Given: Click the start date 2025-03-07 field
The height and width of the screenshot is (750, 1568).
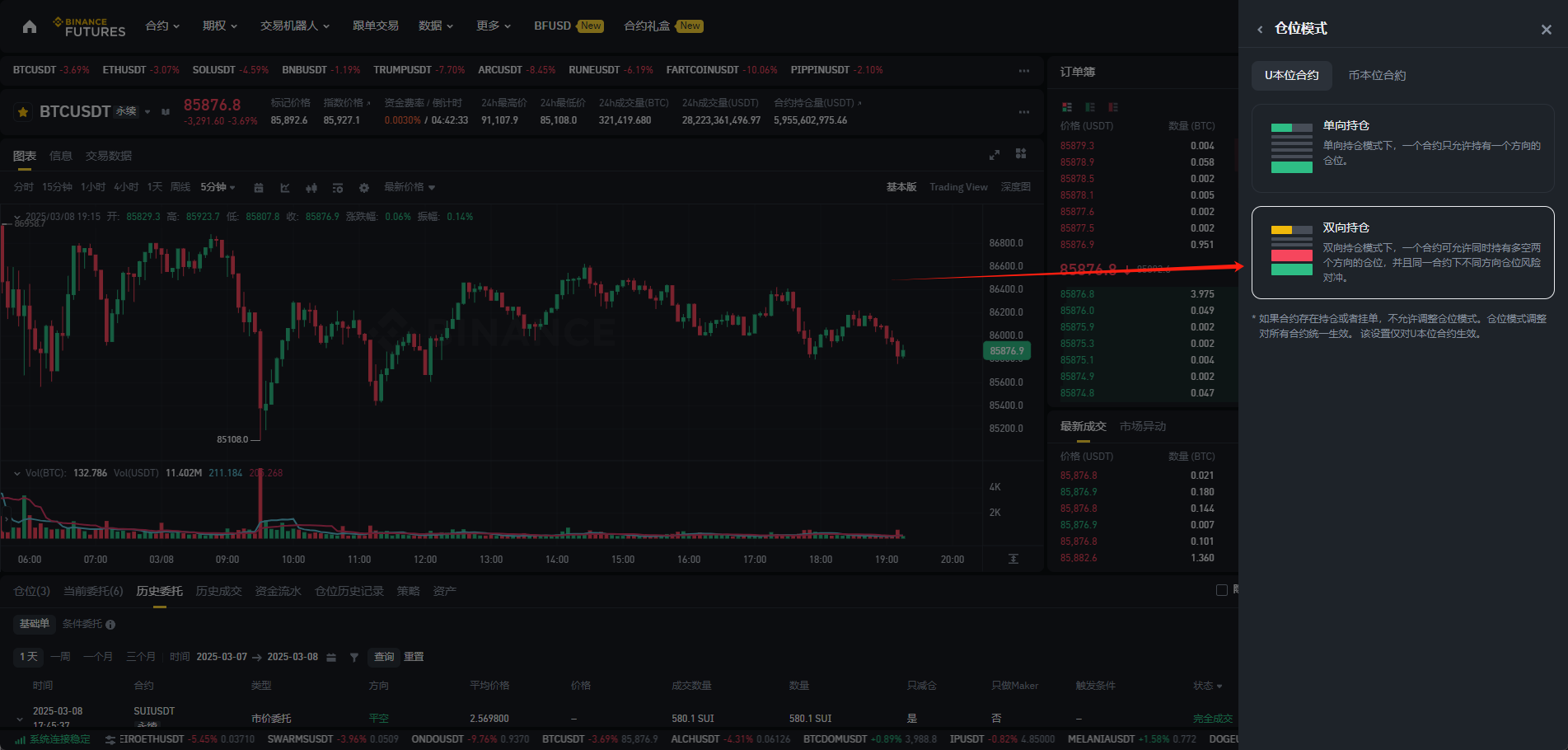Looking at the screenshot, I should [x=222, y=657].
